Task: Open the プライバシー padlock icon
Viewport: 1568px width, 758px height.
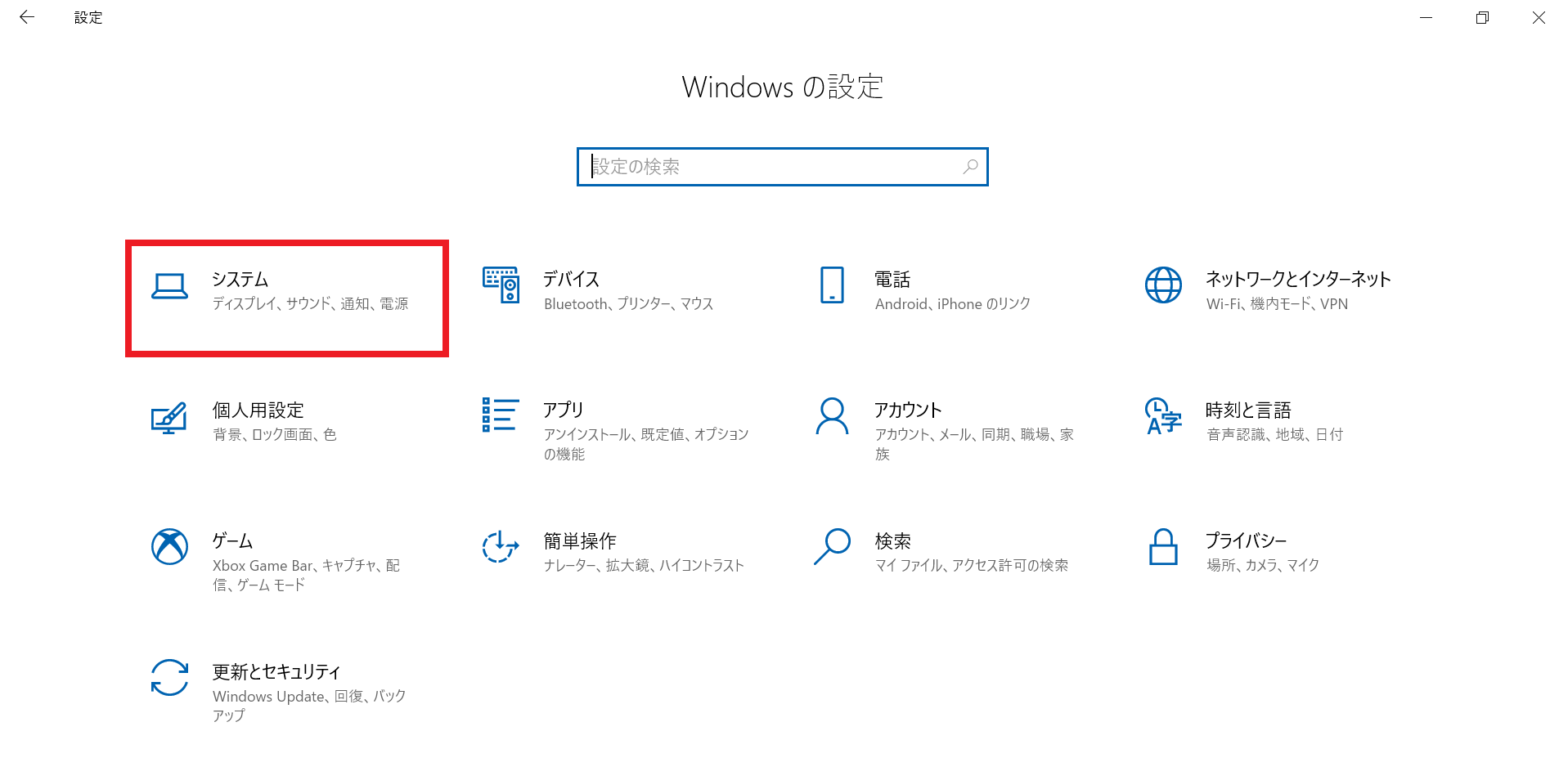Action: (x=1163, y=546)
